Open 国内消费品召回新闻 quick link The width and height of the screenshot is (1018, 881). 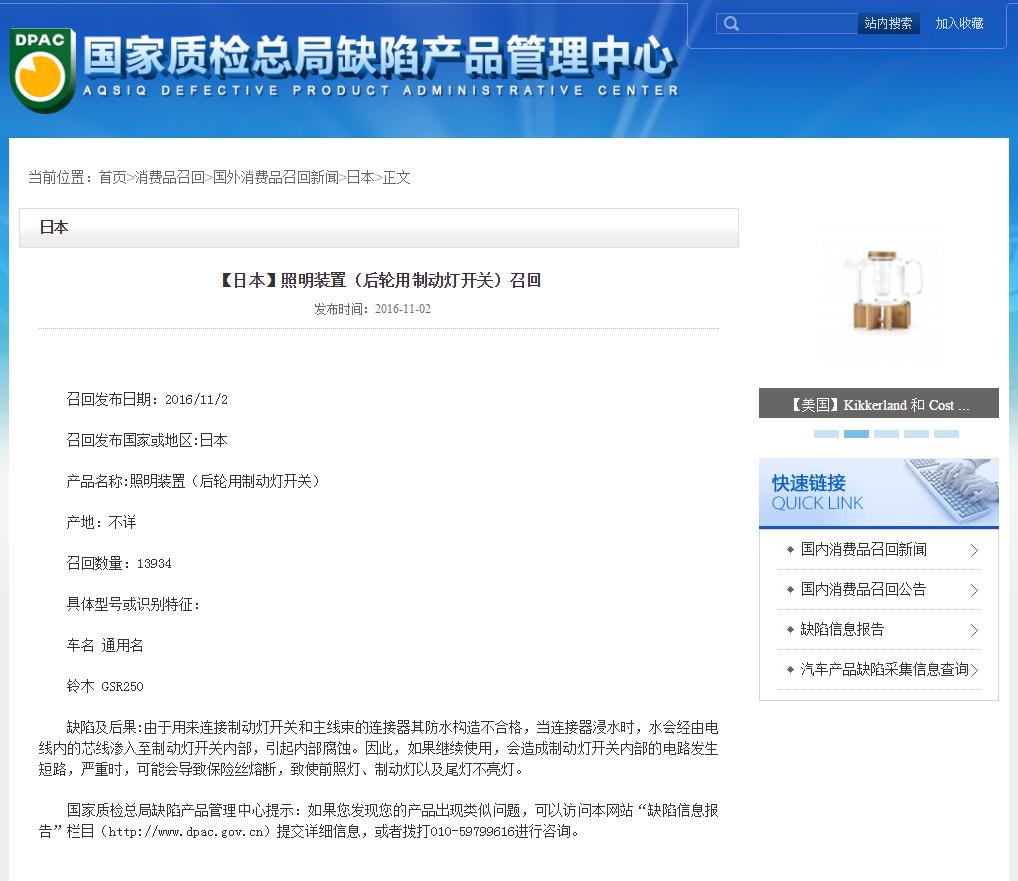[x=863, y=549]
